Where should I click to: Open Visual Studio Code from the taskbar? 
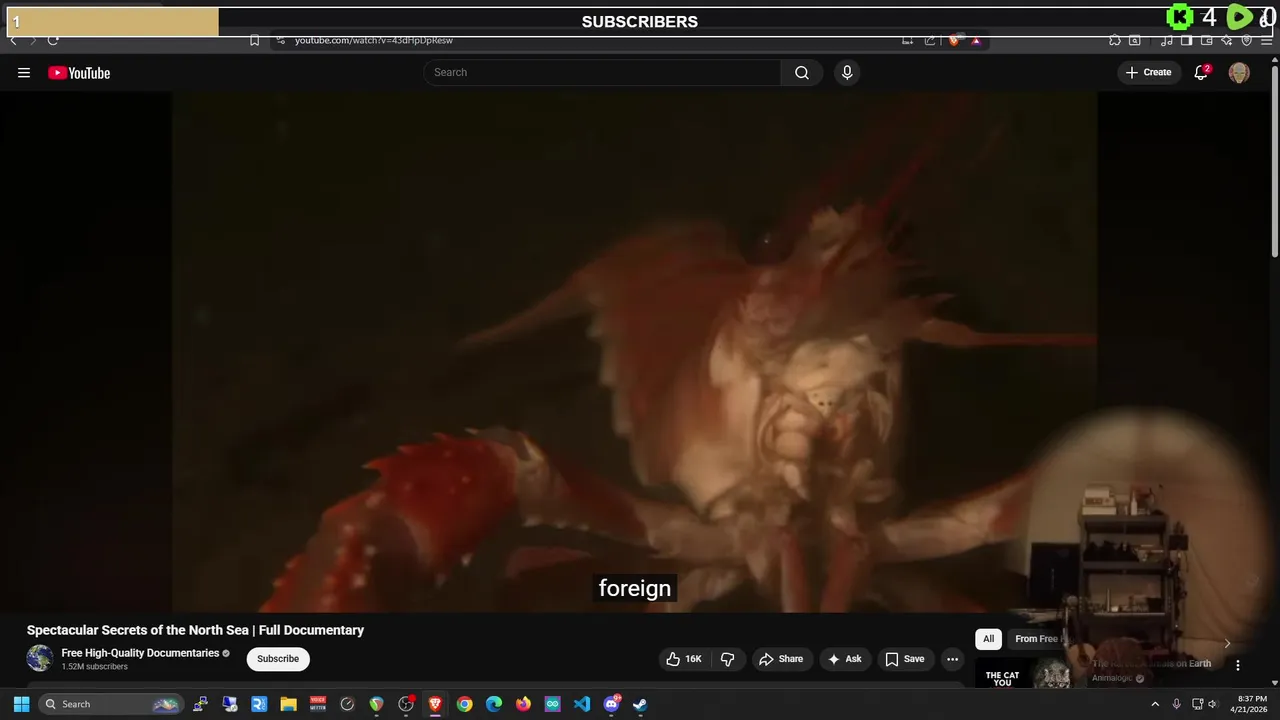pyautogui.click(x=582, y=704)
